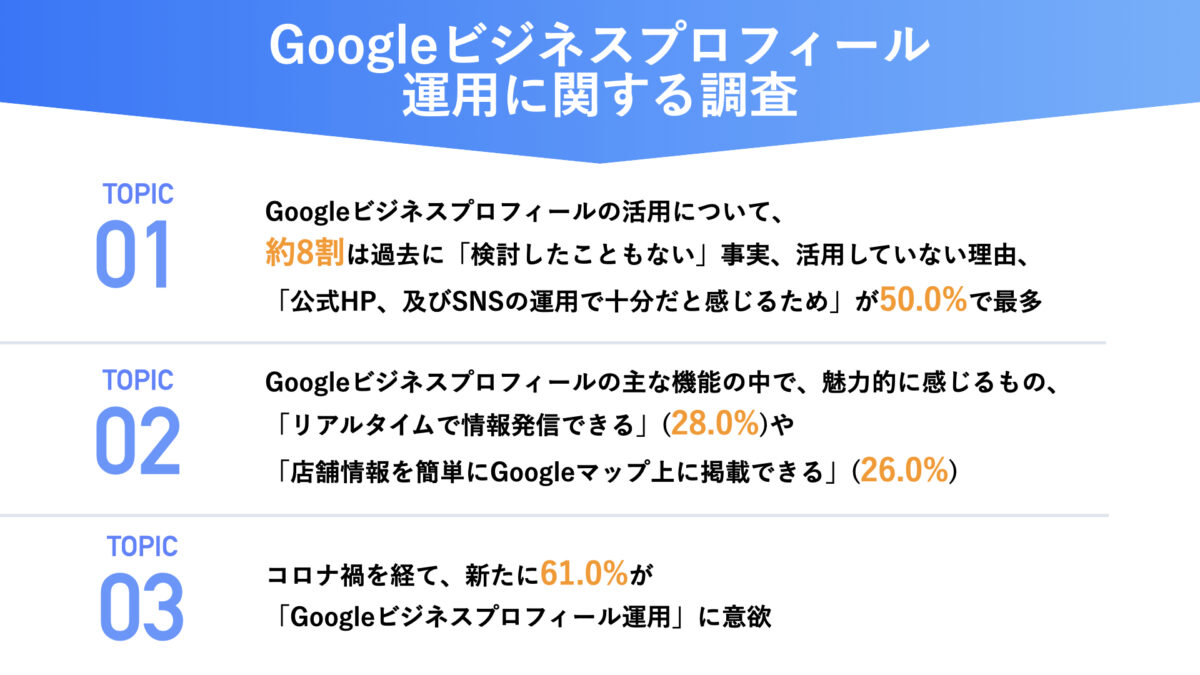1200x675 pixels.
Task: Click the 'TOPIC' label above 01
Action: coord(138,194)
